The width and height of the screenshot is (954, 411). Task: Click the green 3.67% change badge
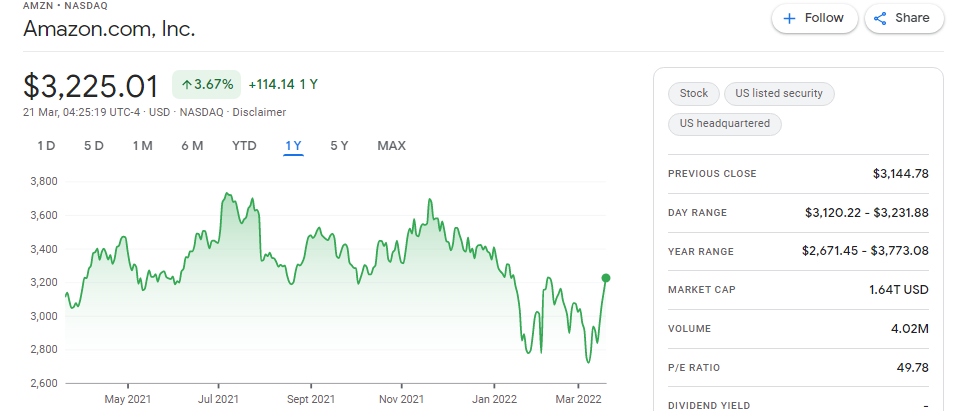click(207, 85)
